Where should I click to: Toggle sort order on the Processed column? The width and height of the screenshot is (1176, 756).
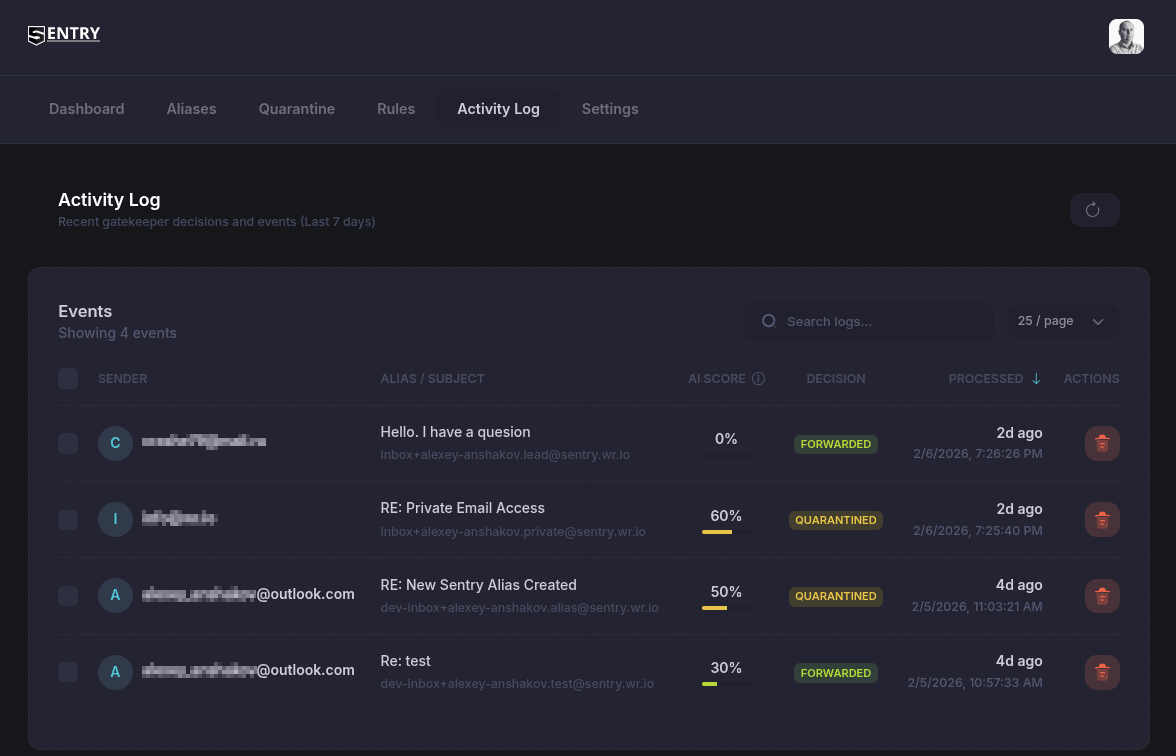pos(995,378)
